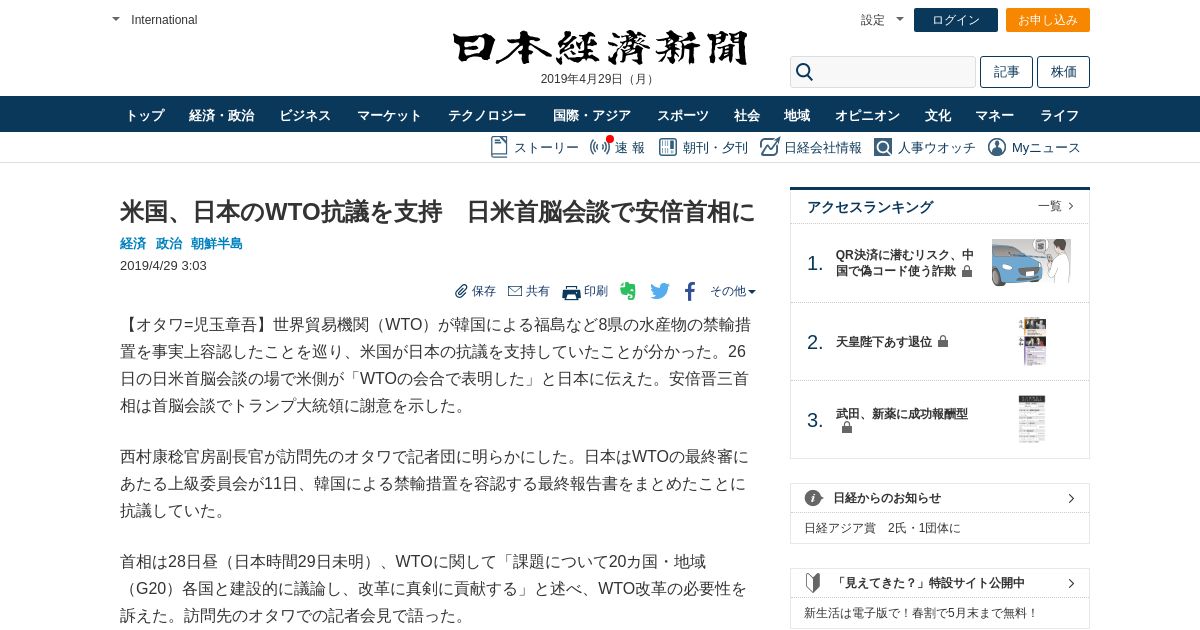Click the 記事 search button

(x=1006, y=72)
